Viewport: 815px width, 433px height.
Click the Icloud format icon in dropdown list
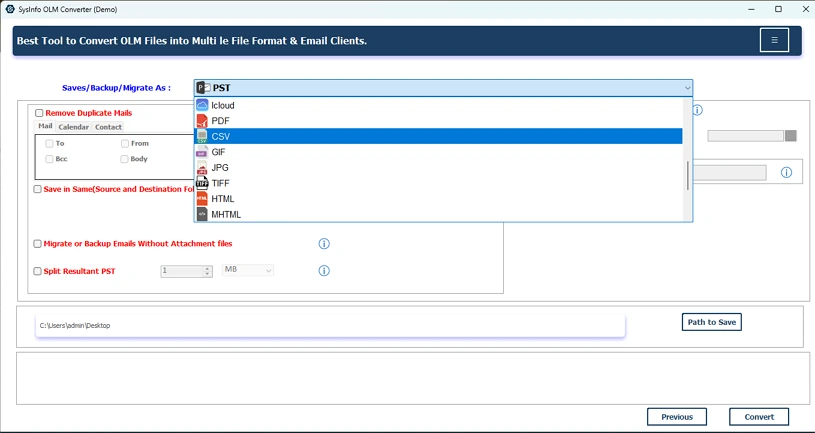coord(202,105)
